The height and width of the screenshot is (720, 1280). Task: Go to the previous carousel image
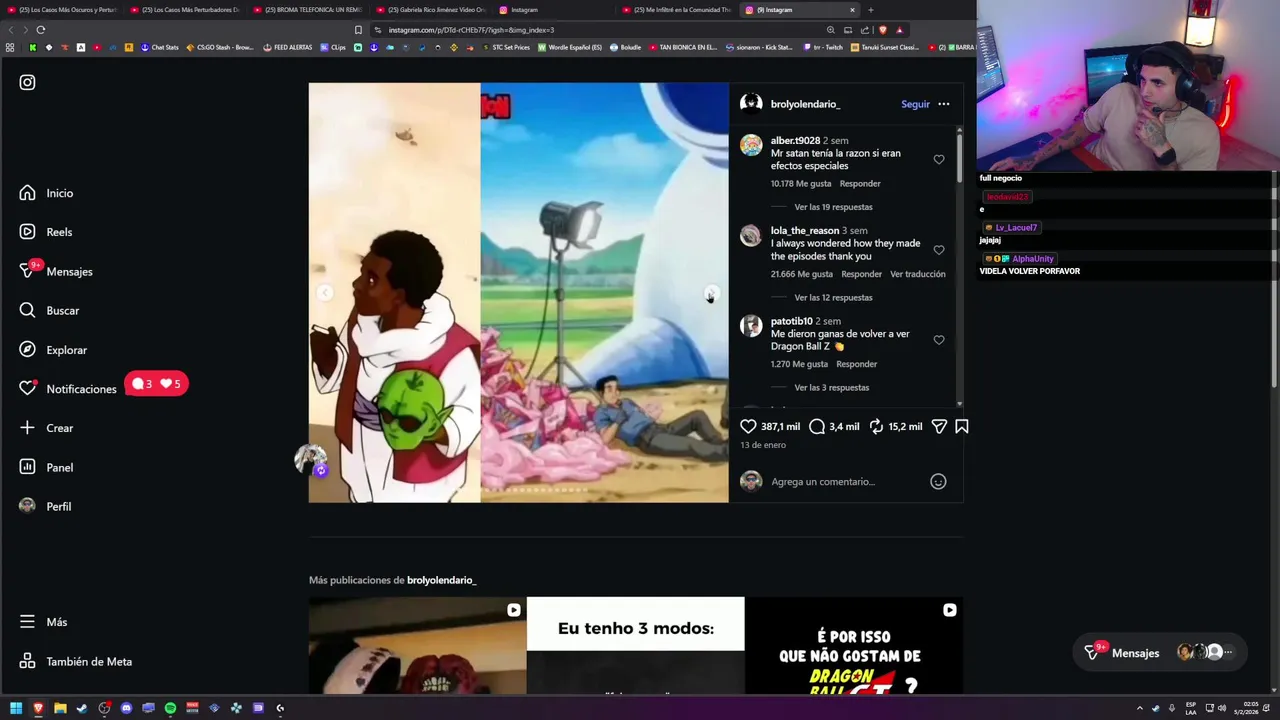pyautogui.click(x=325, y=292)
